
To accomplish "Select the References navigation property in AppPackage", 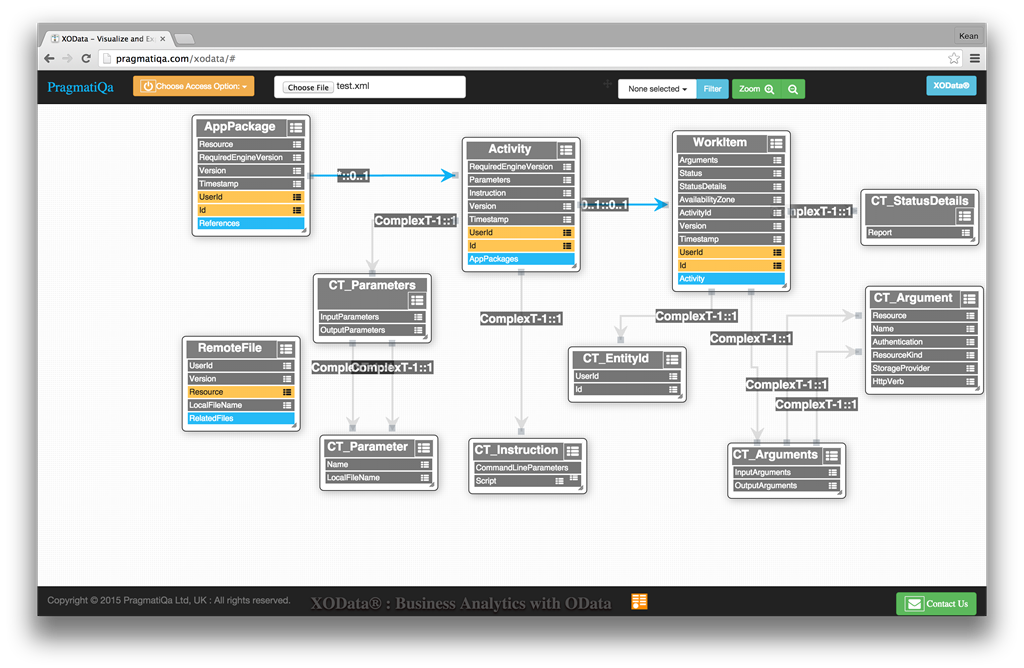I will click(x=250, y=223).
